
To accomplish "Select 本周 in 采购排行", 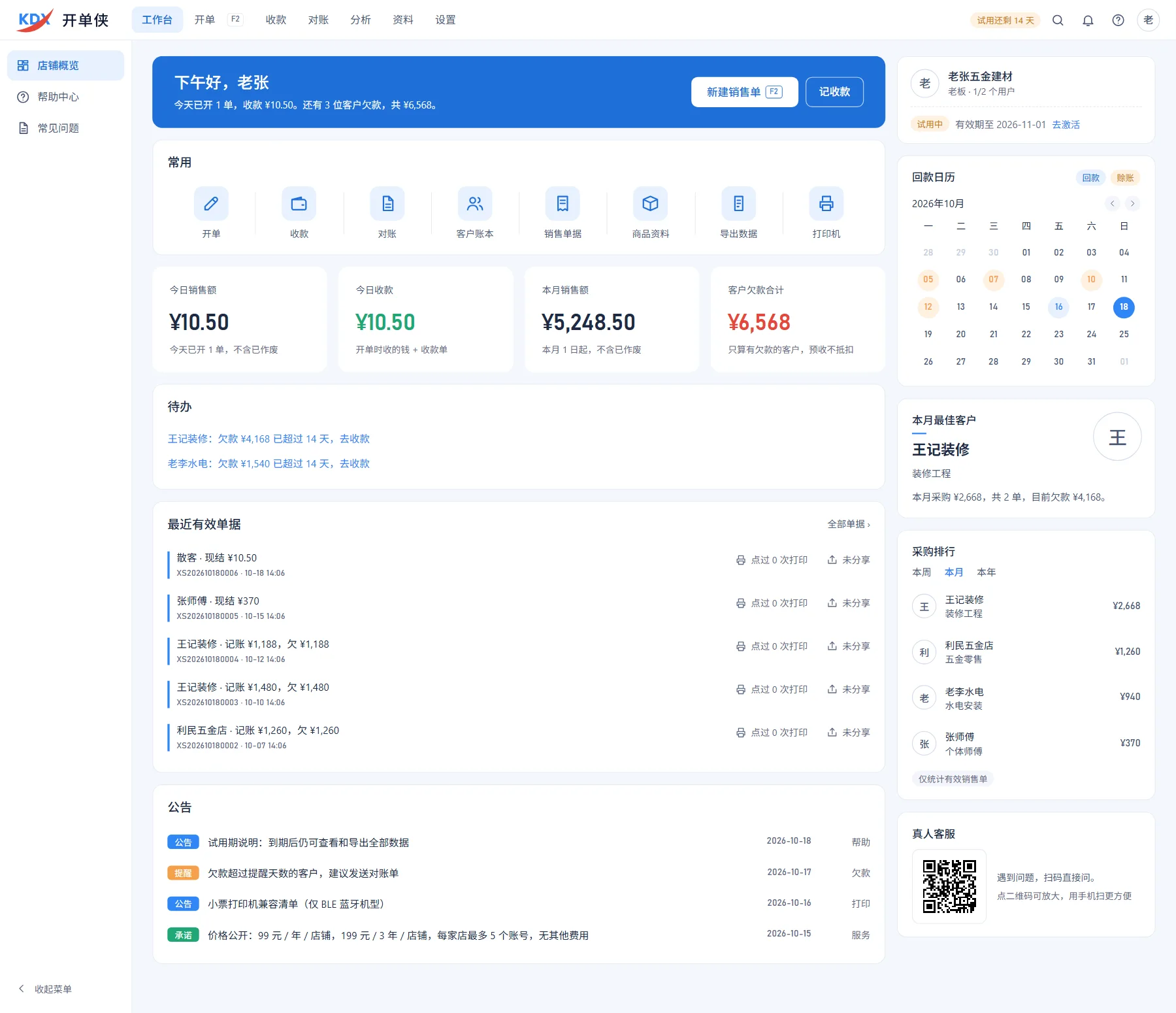I will 922,573.
